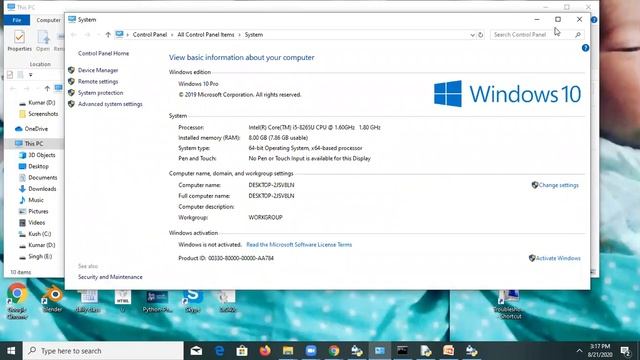Click the Remote settings shield icon
This screenshot has height=360, width=640.
[71, 82]
